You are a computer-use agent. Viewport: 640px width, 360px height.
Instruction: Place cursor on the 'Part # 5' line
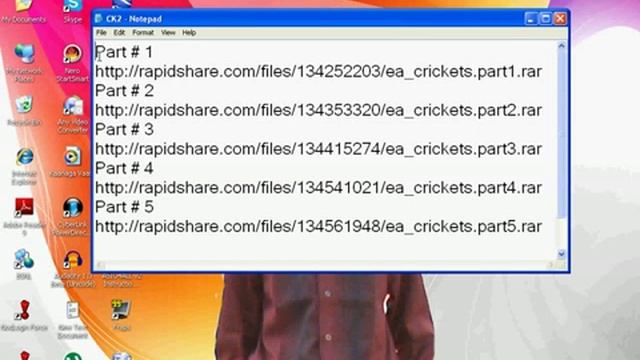coord(124,207)
